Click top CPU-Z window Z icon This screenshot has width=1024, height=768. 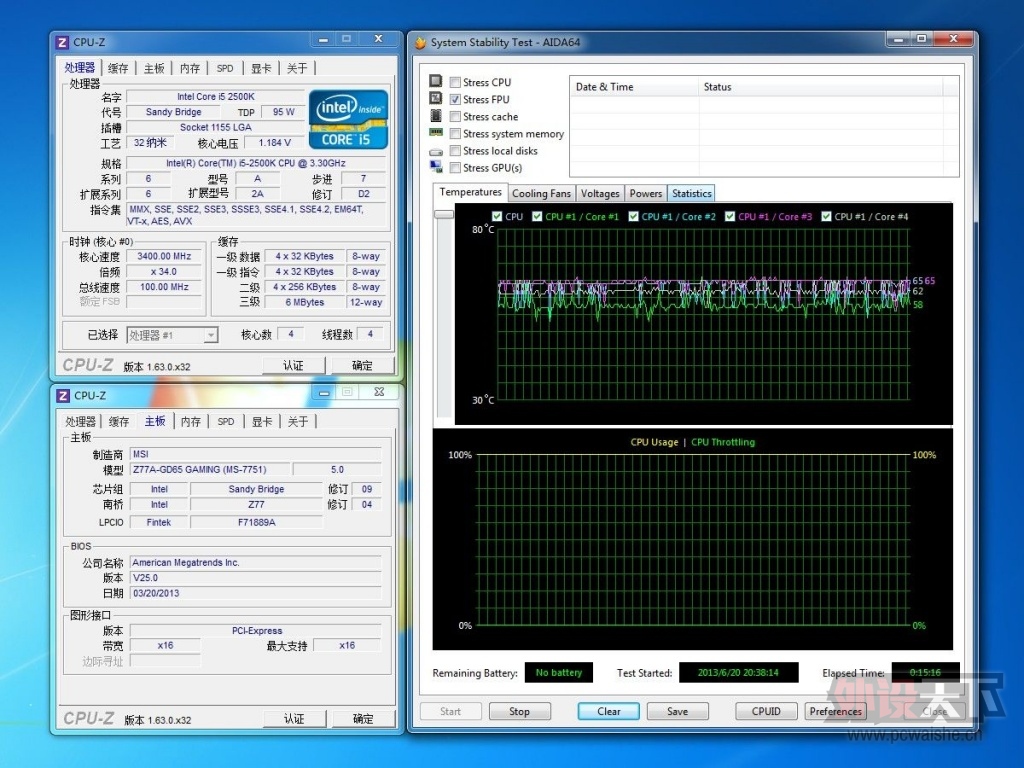pos(62,42)
